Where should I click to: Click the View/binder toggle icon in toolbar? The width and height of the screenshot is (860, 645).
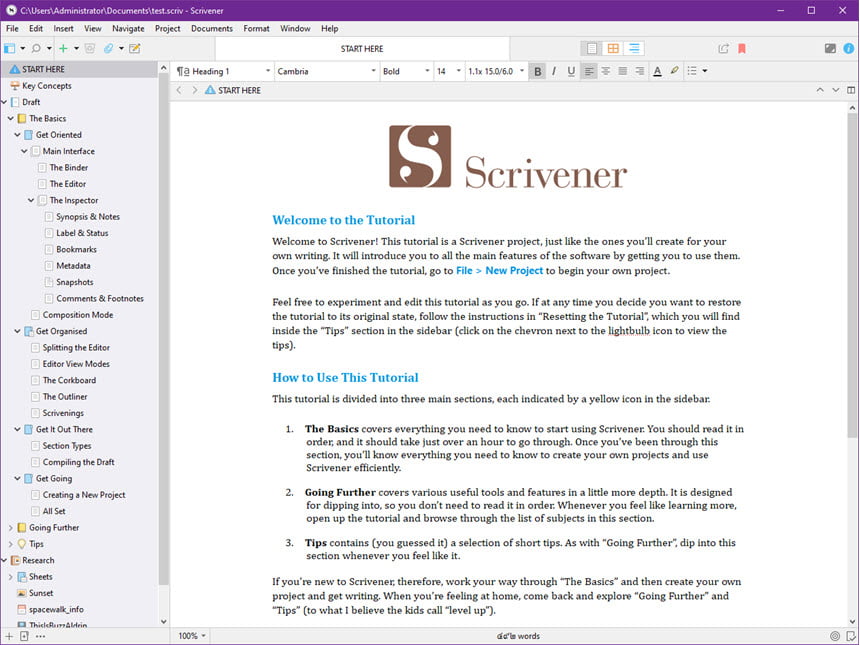pyautogui.click(x=10, y=49)
